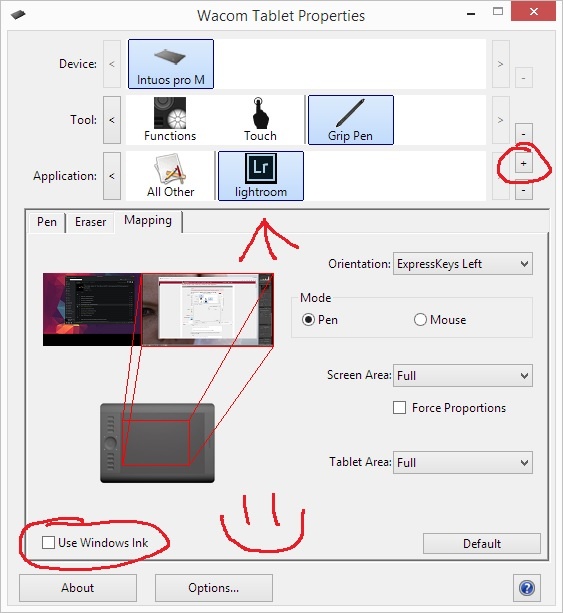Open the Options... dialog button
563x613 pixels.
point(213,588)
